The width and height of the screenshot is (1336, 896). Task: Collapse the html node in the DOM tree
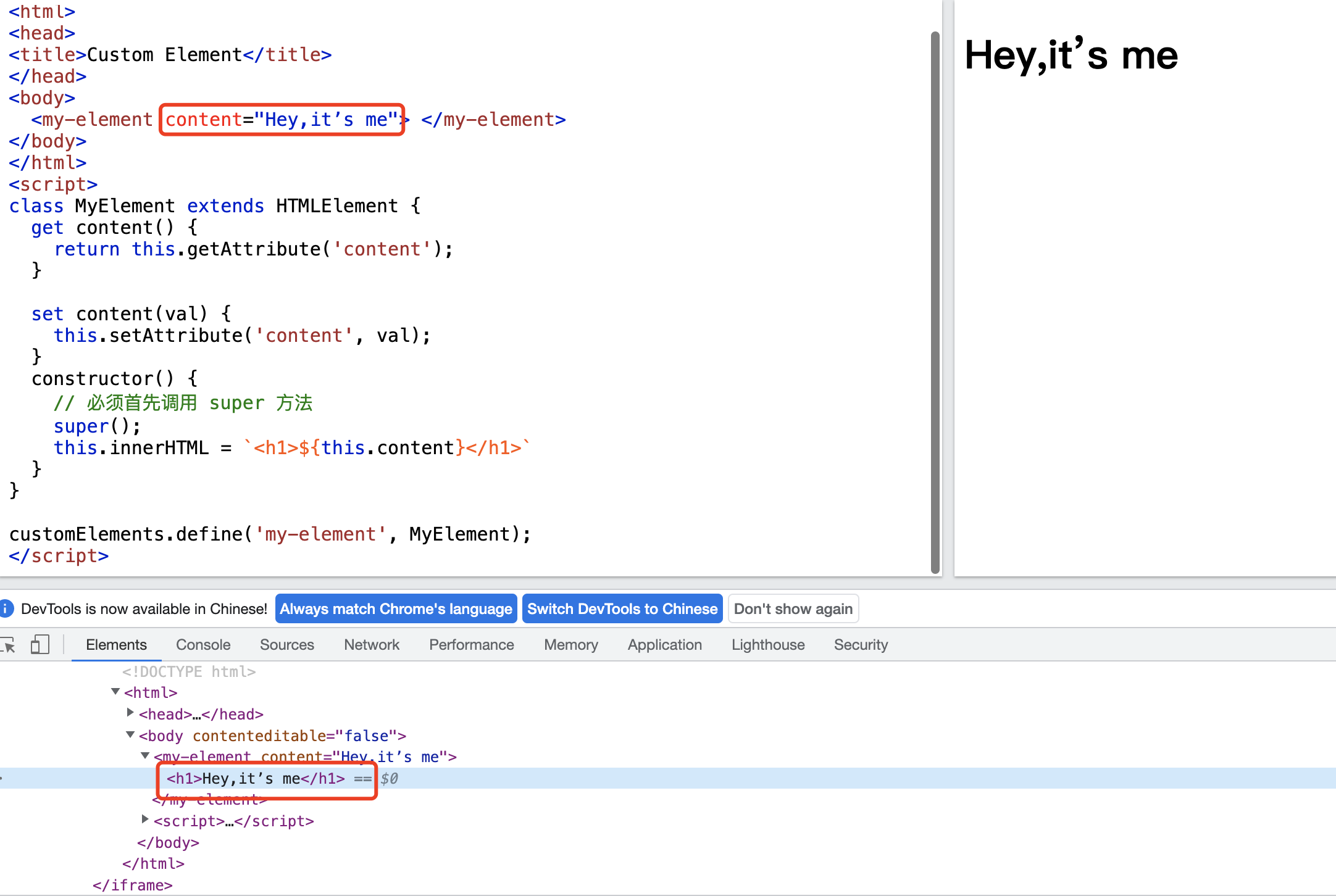(x=115, y=692)
